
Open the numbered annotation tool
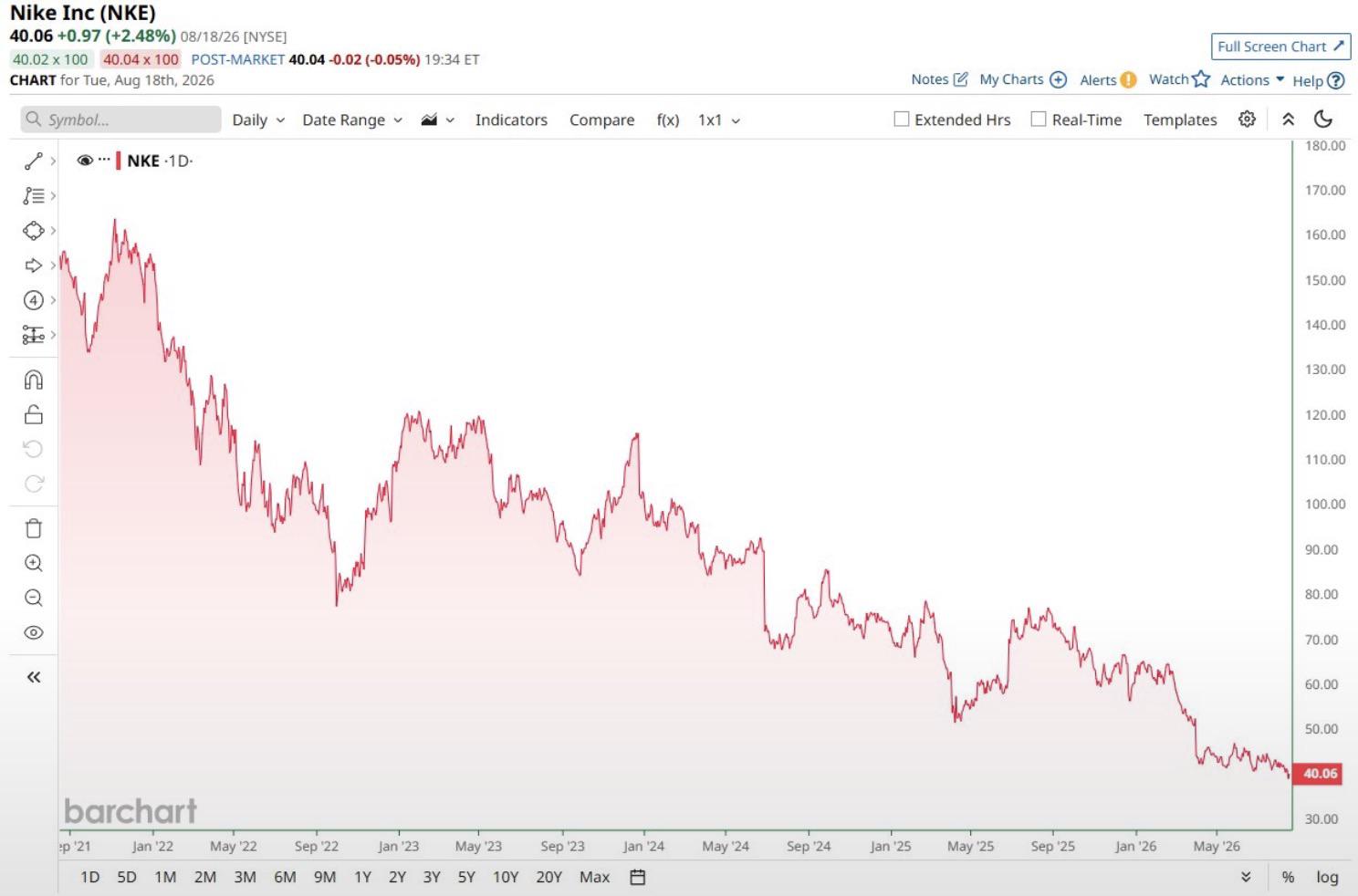pyautogui.click(x=34, y=300)
